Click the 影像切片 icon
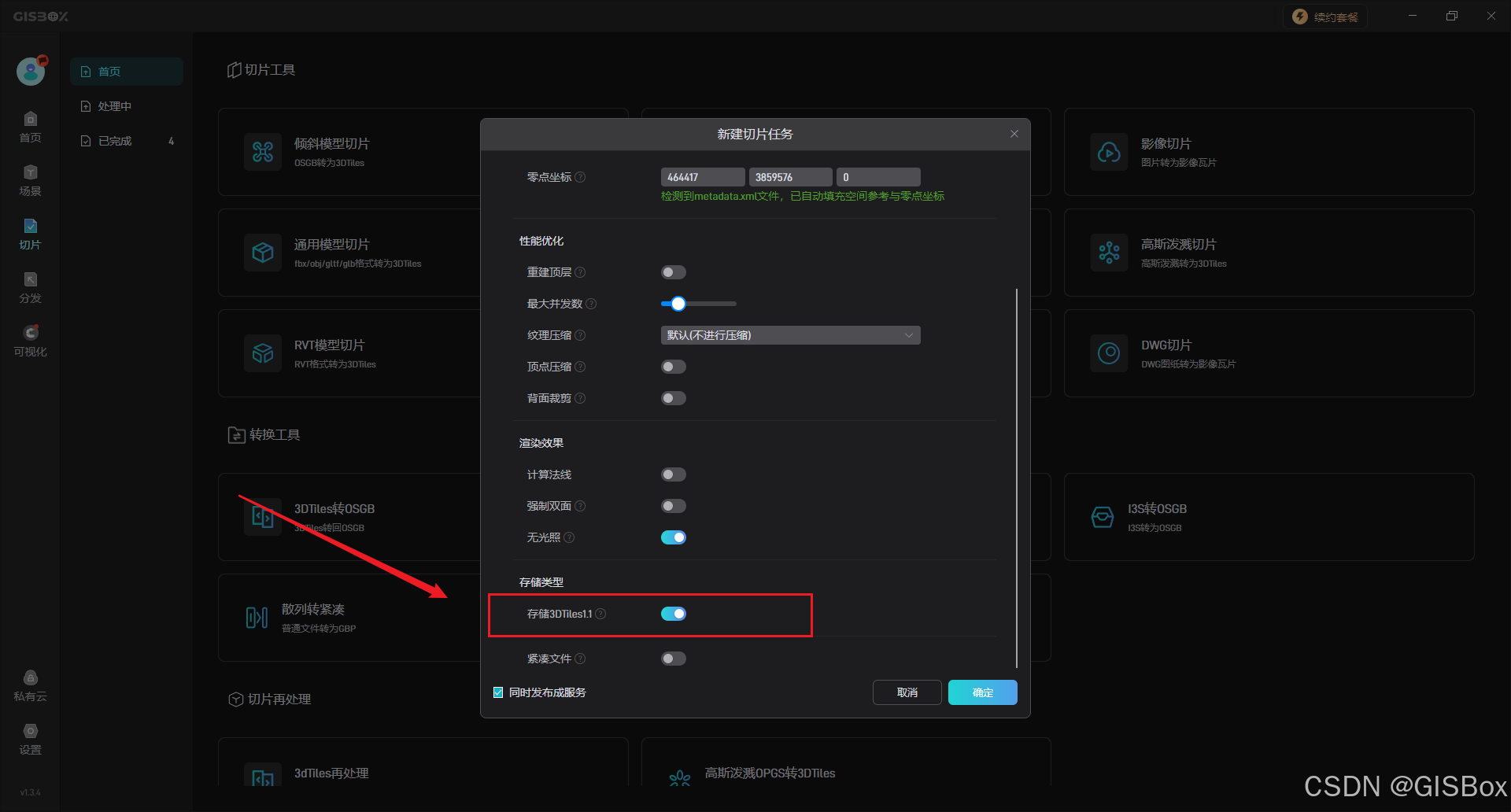Screen dimensions: 1511x812 (x=1110, y=152)
